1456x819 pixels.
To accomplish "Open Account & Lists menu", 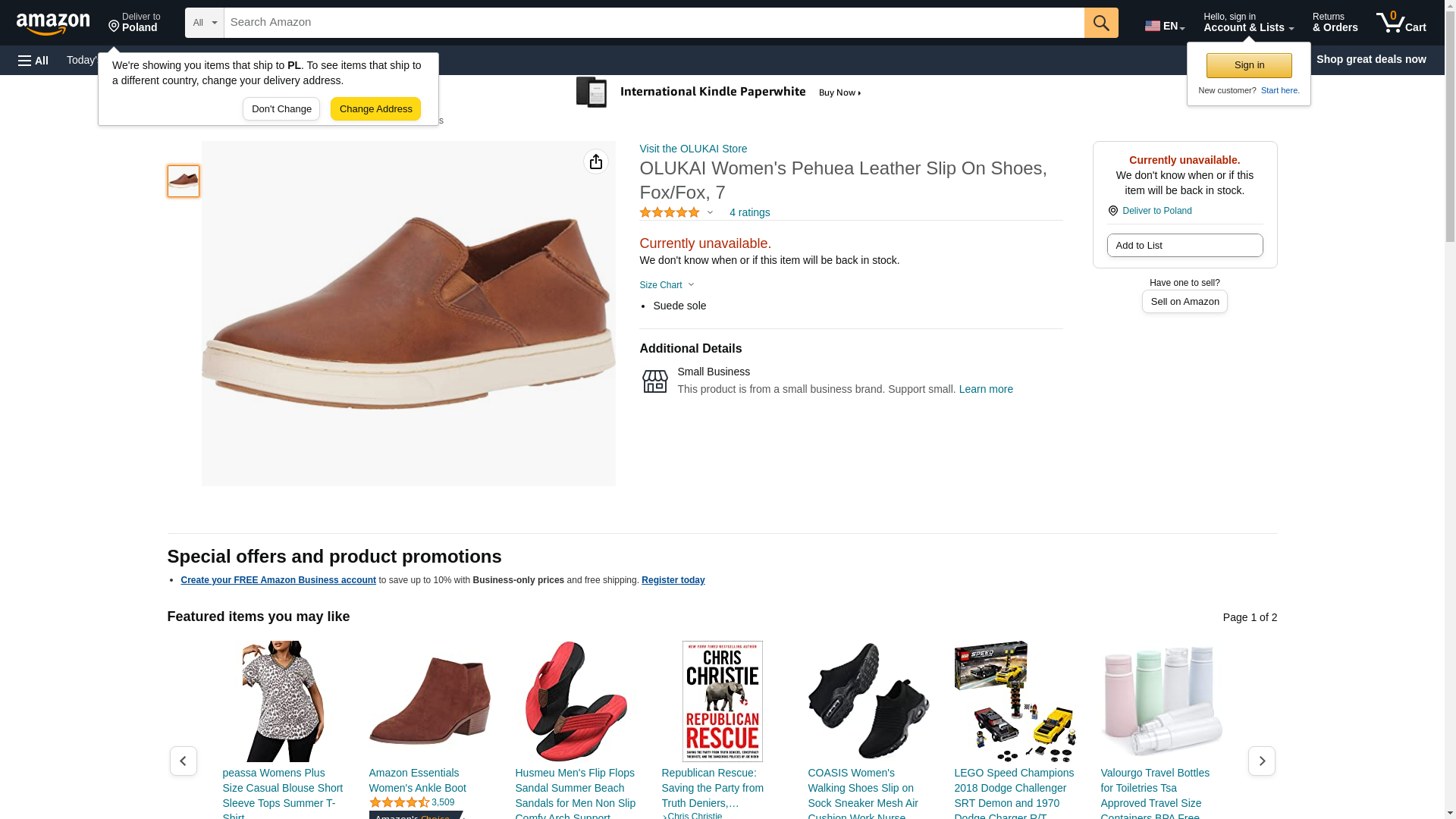I will tap(1248, 23).
